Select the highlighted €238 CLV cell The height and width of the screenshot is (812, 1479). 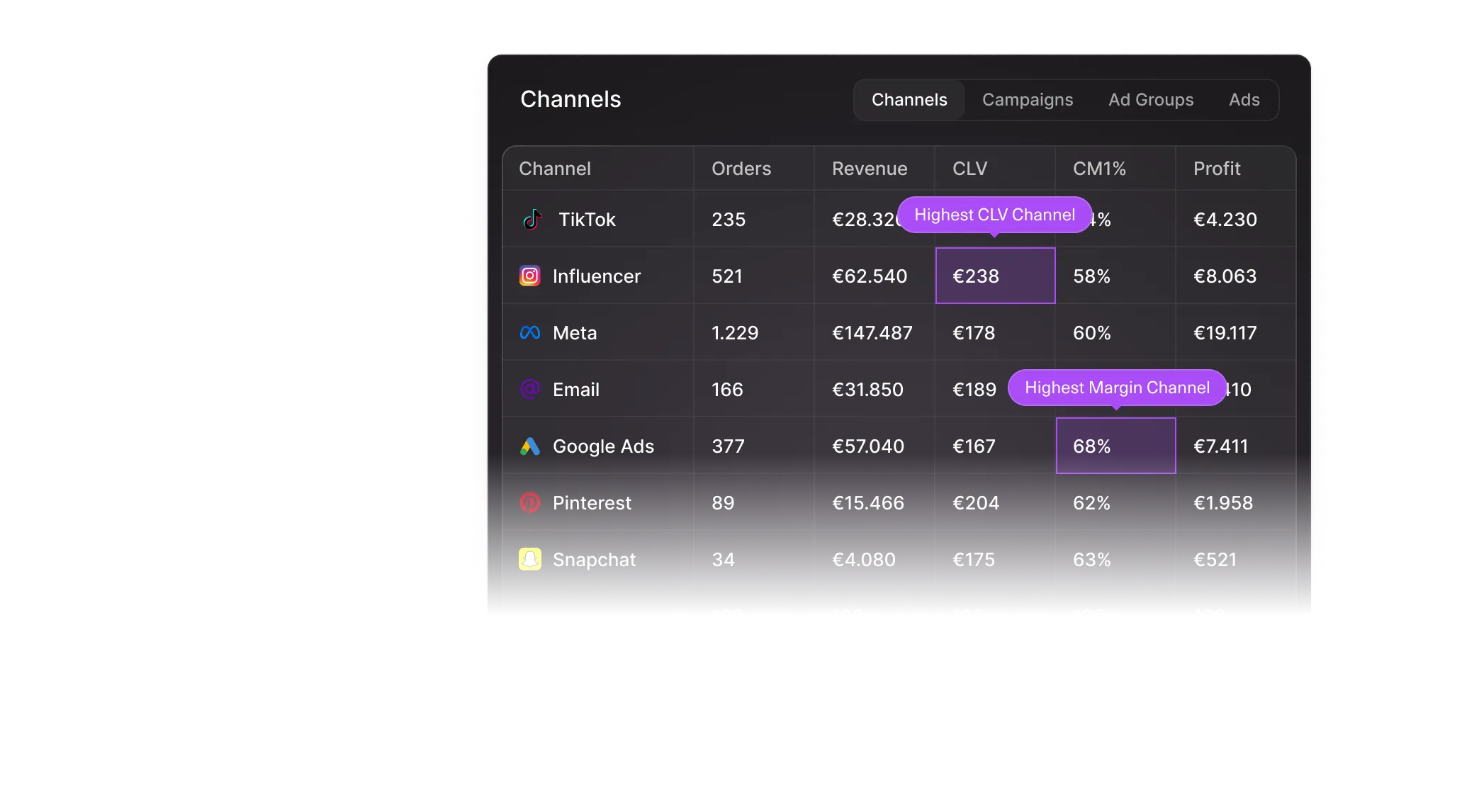pyautogui.click(x=995, y=276)
